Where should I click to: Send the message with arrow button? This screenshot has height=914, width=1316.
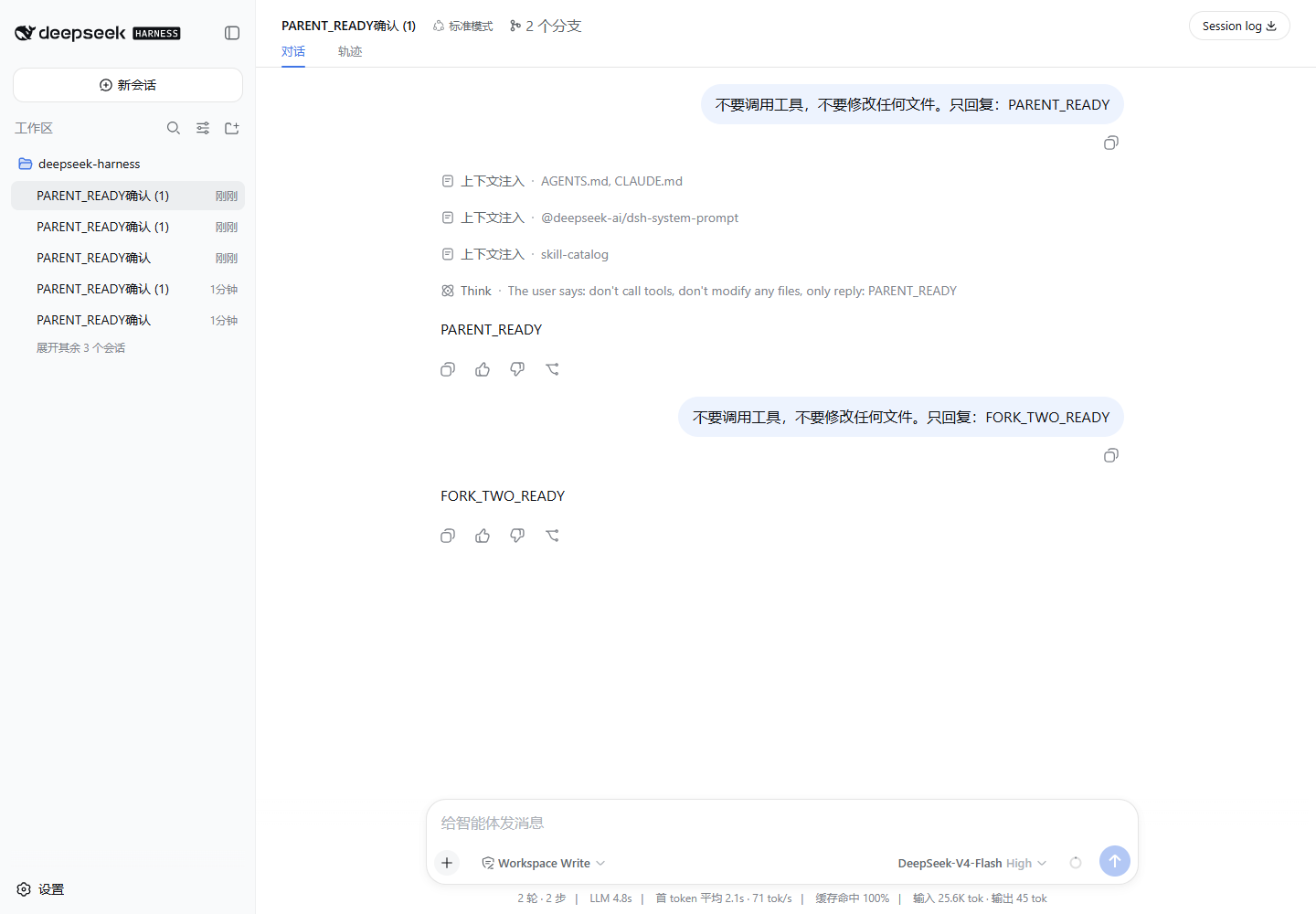(1115, 861)
